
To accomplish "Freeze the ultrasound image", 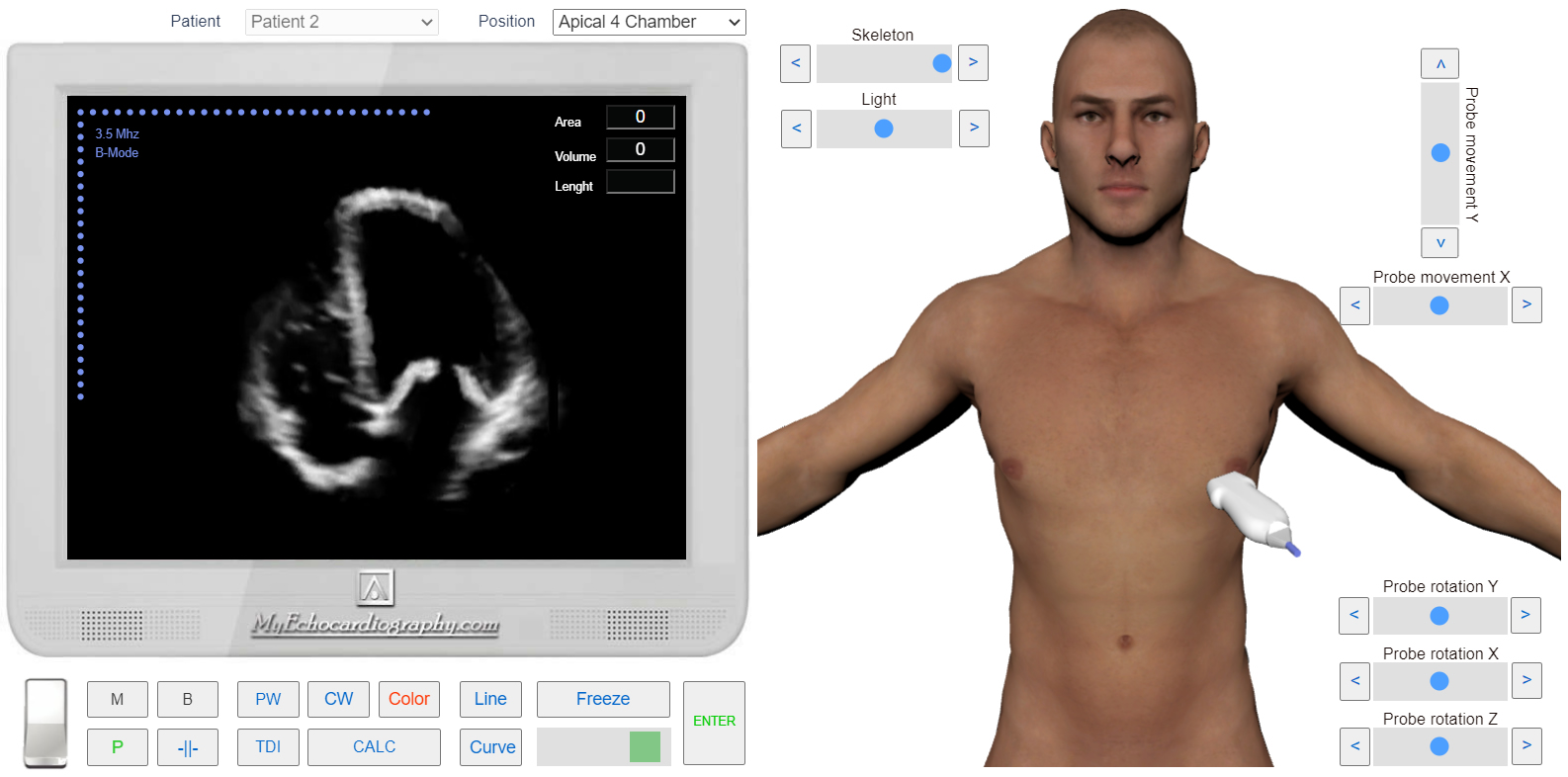I will click(603, 699).
